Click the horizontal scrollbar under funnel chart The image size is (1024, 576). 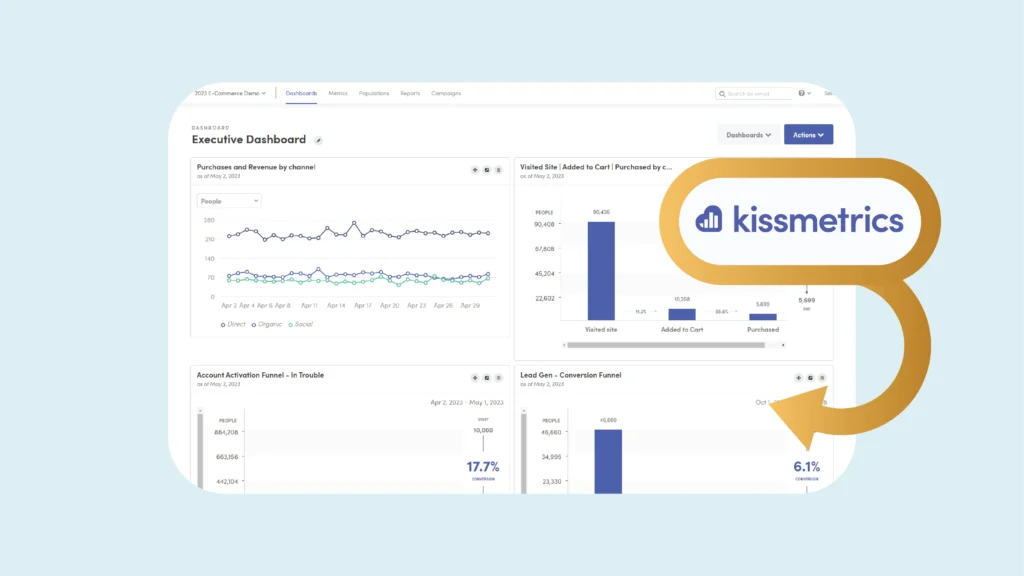coord(666,345)
